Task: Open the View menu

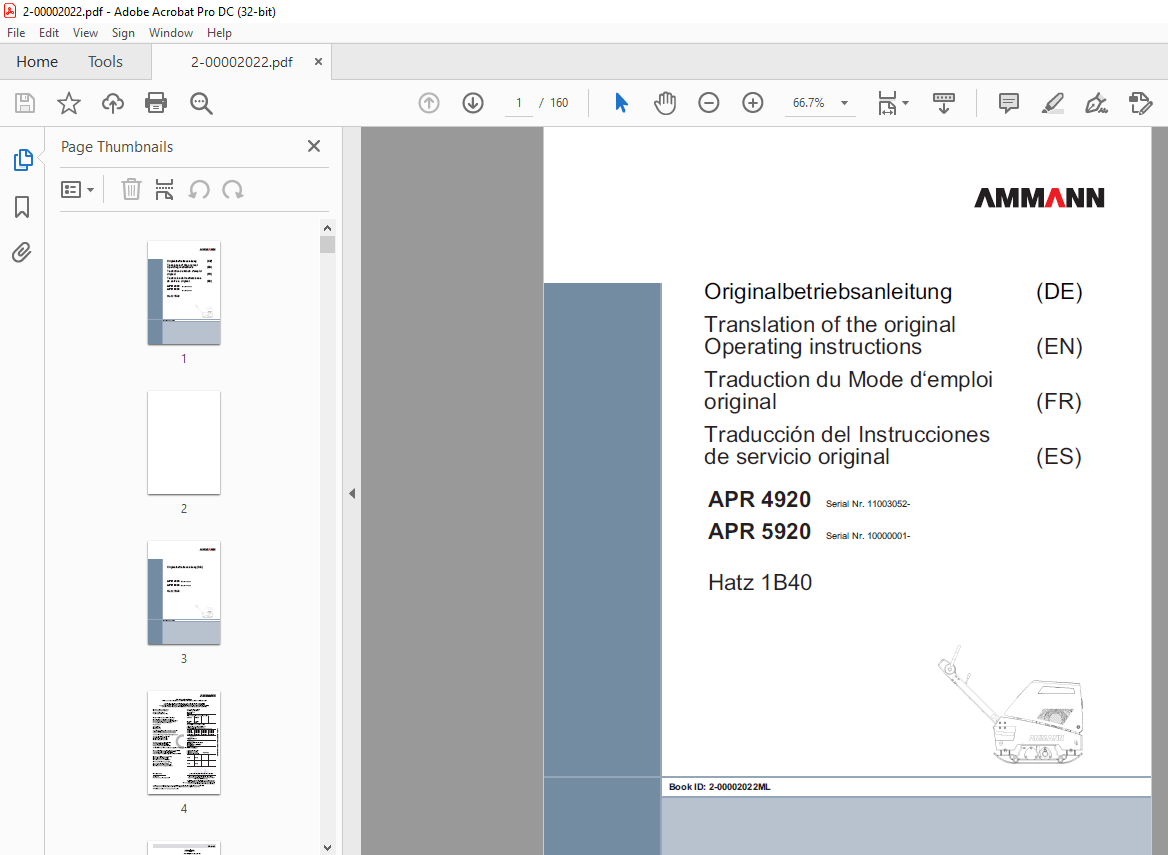Action: tap(85, 33)
